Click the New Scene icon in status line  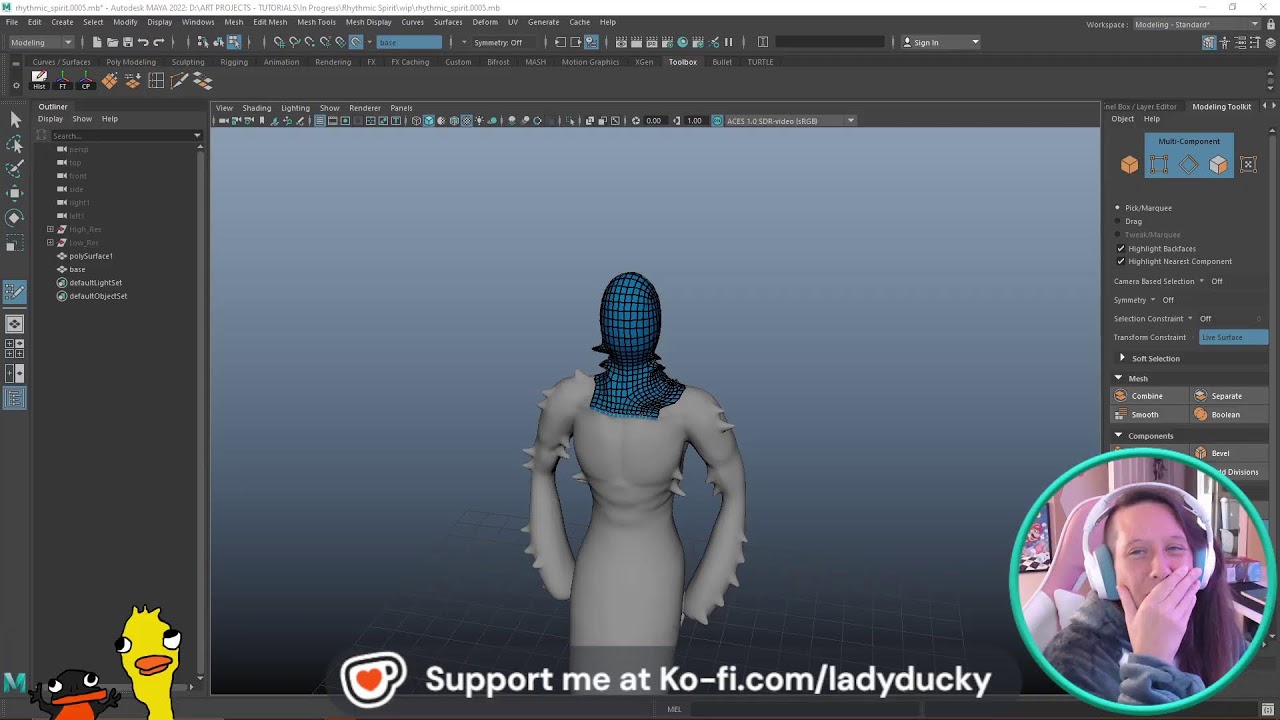pos(97,42)
